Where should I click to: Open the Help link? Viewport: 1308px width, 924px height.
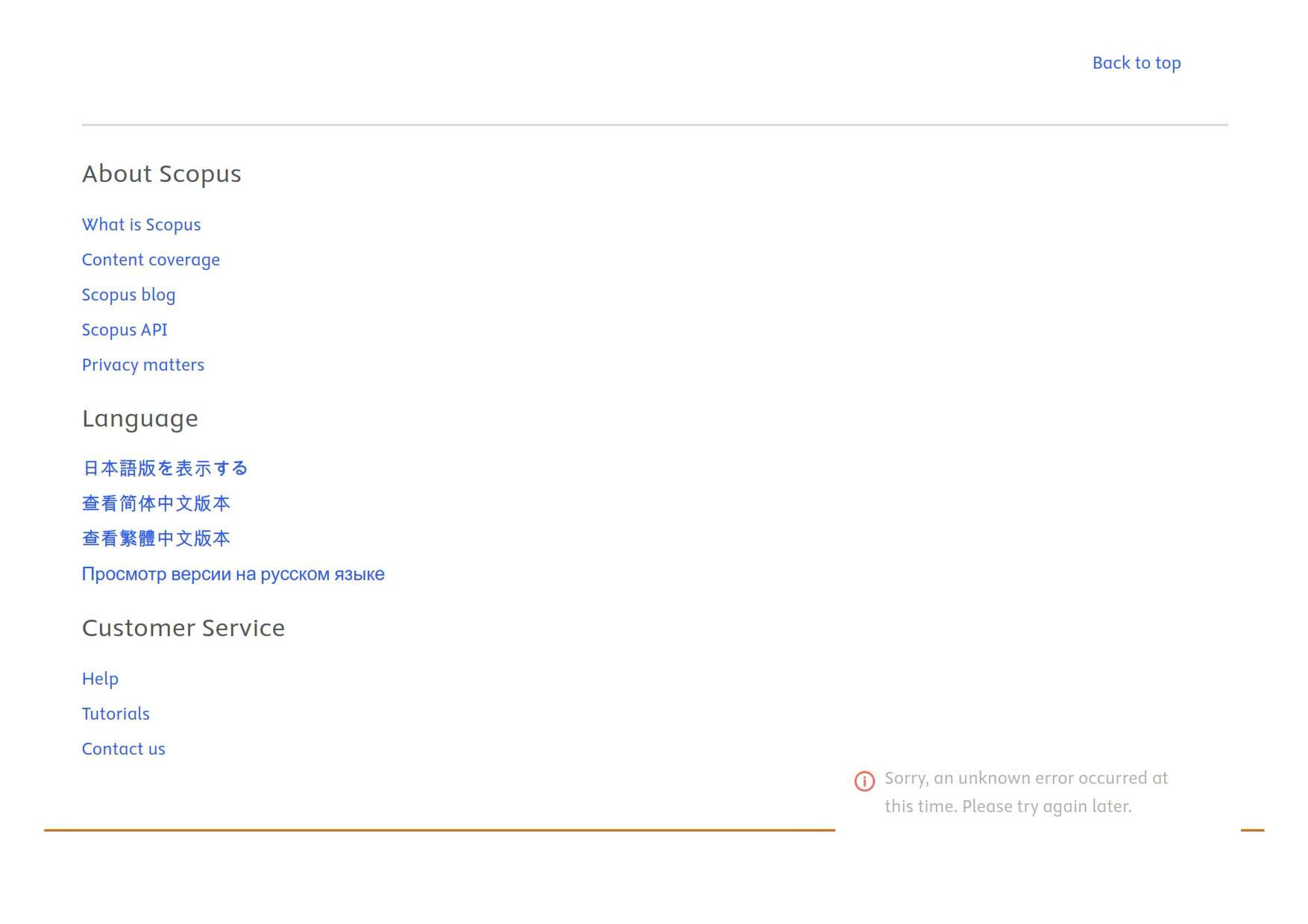click(x=100, y=679)
